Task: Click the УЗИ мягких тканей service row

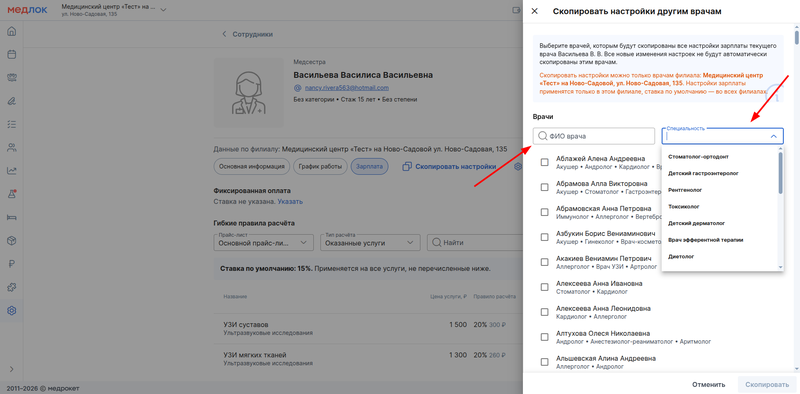Action: point(368,359)
